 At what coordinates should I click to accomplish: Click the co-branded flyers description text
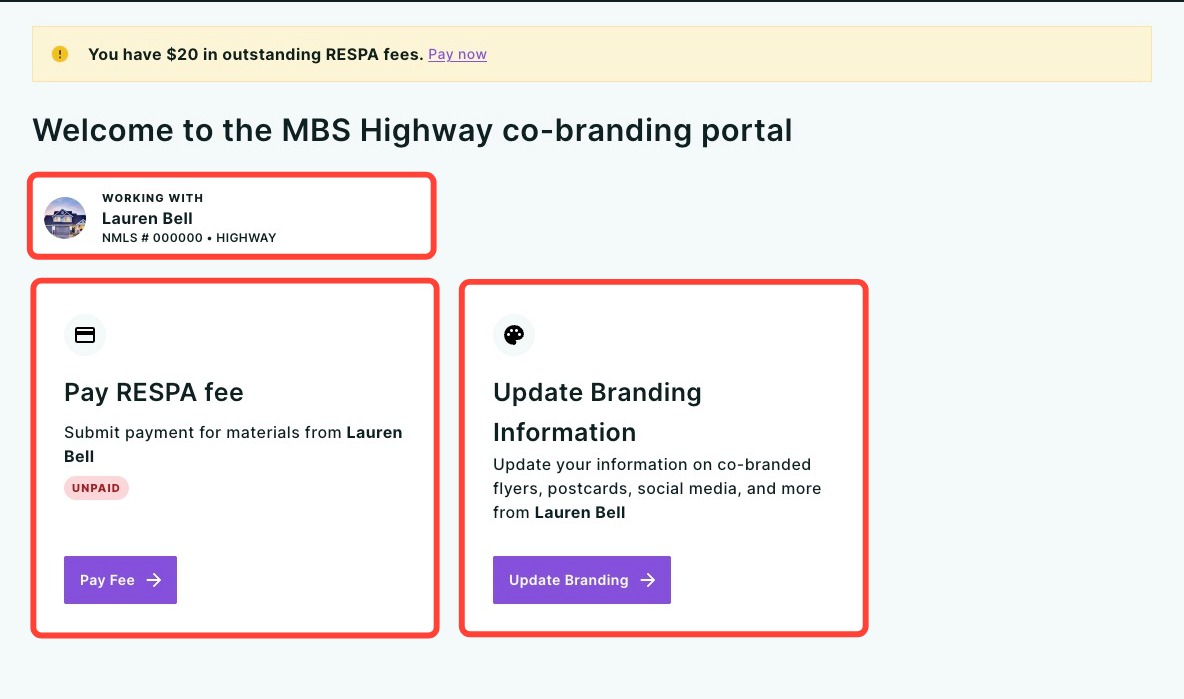[x=657, y=488]
